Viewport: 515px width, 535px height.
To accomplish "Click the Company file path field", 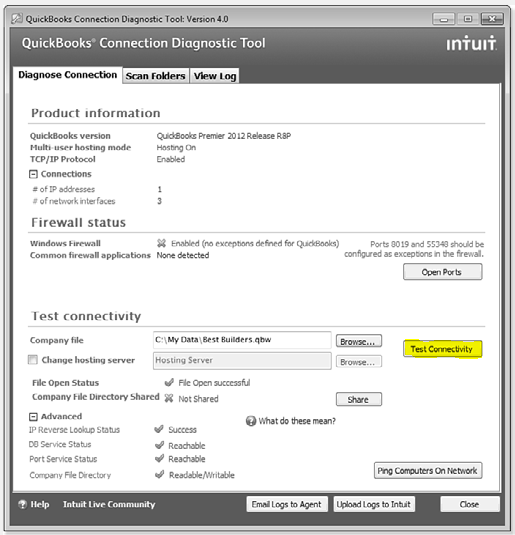I will coord(242,340).
